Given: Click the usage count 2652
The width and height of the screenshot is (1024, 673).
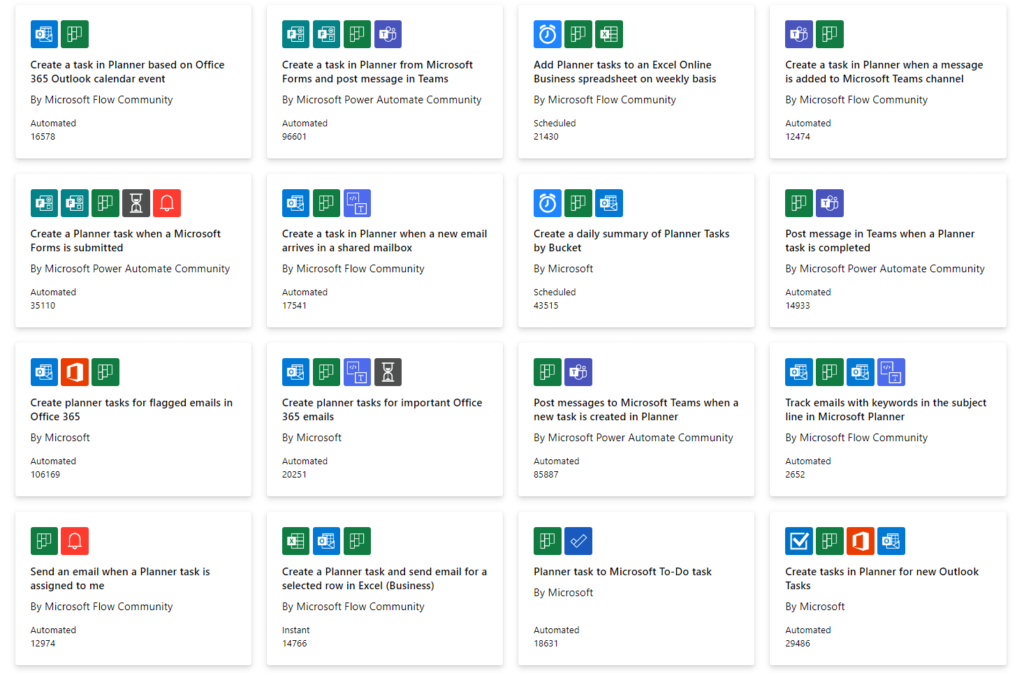Looking at the screenshot, I should tap(795, 475).
